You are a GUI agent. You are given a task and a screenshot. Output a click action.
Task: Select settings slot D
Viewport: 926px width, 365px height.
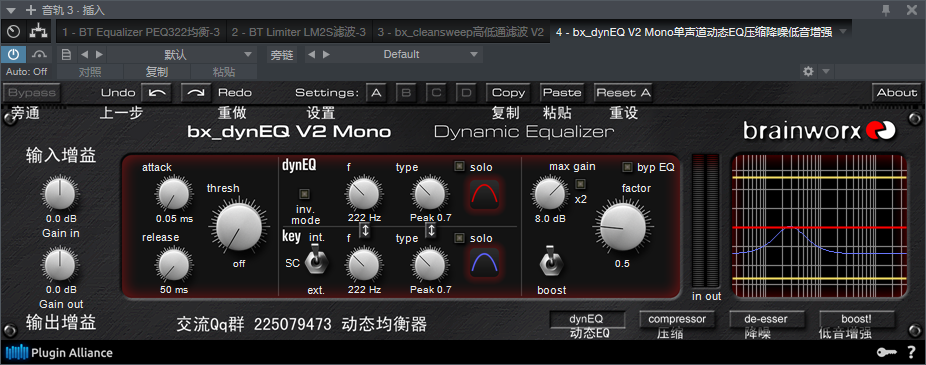pos(467,93)
